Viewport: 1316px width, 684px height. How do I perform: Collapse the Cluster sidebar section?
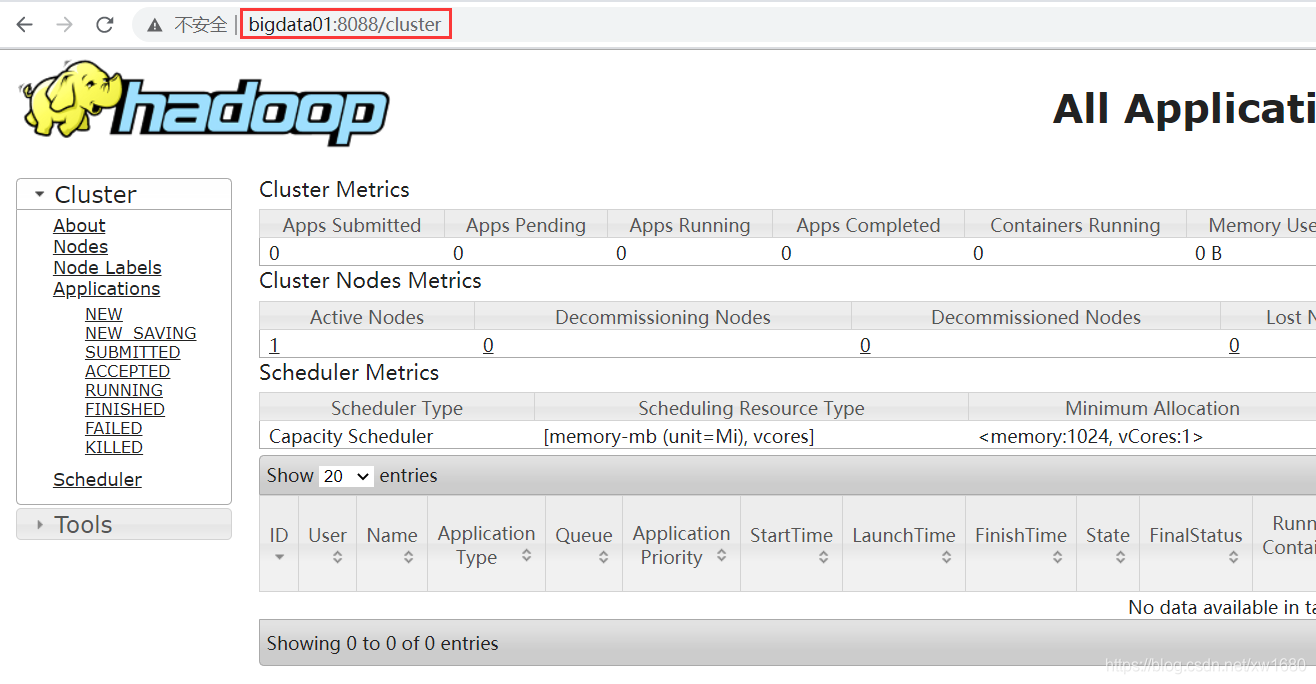point(40,194)
